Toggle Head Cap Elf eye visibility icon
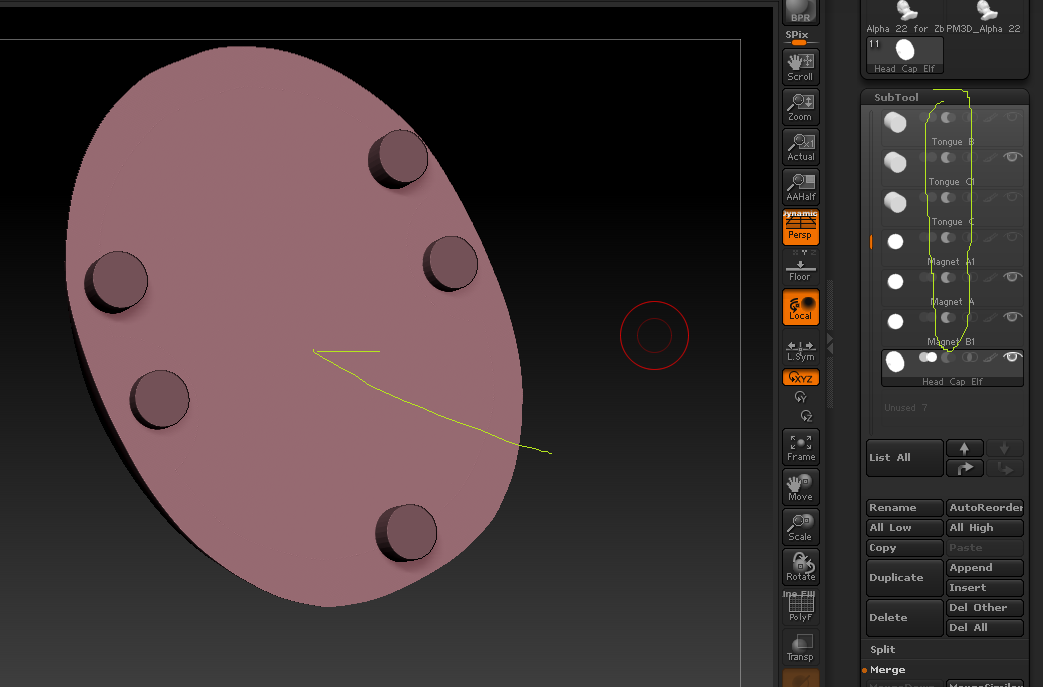This screenshot has width=1043, height=687. coord(1012,357)
